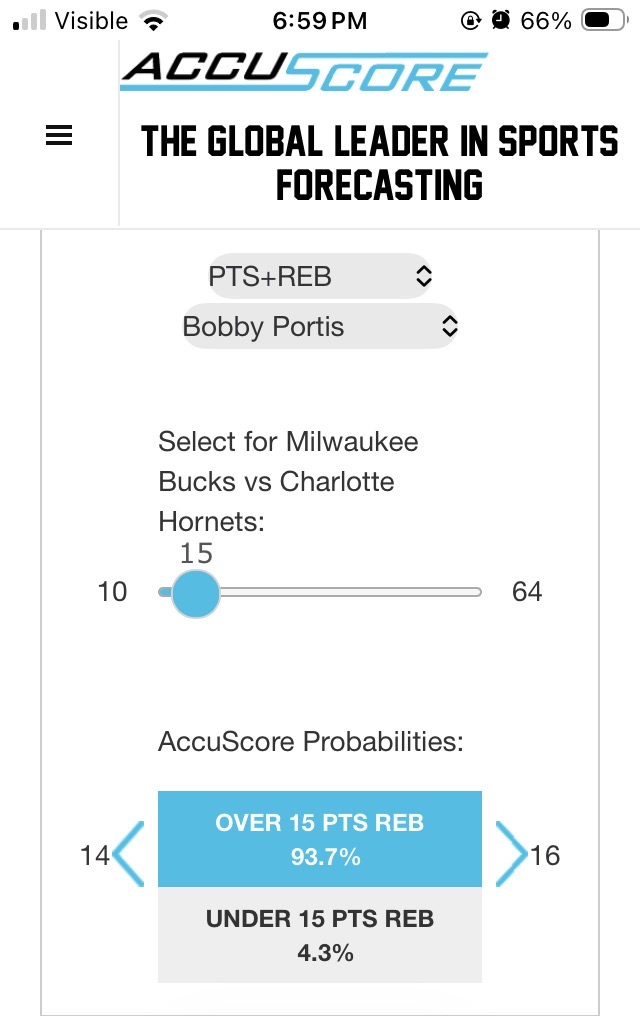
Task: Select the UNDER 15 PTS REB option
Action: coord(320,935)
